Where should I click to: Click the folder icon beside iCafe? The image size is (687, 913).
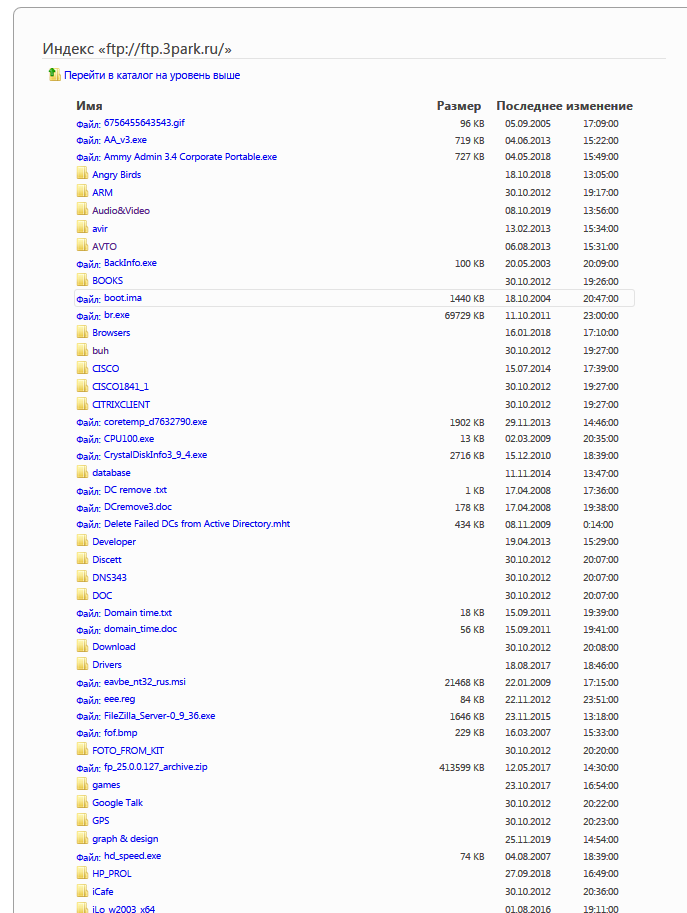click(83, 891)
